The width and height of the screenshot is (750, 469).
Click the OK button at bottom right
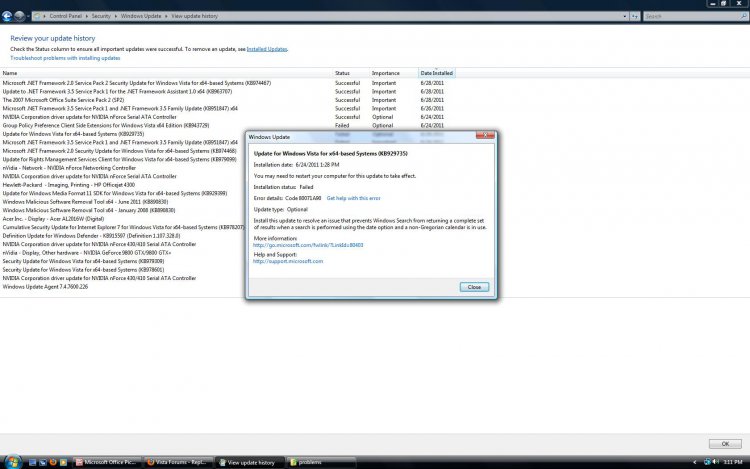pyautogui.click(x=725, y=444)
